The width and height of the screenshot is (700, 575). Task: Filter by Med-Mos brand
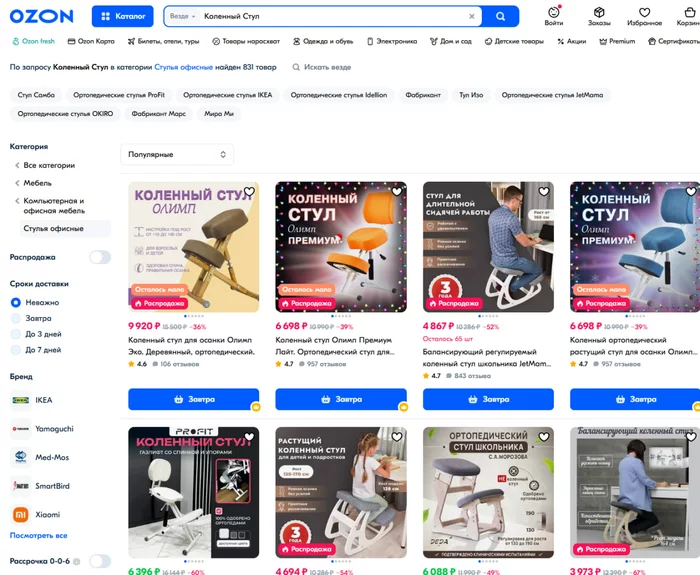40,457
